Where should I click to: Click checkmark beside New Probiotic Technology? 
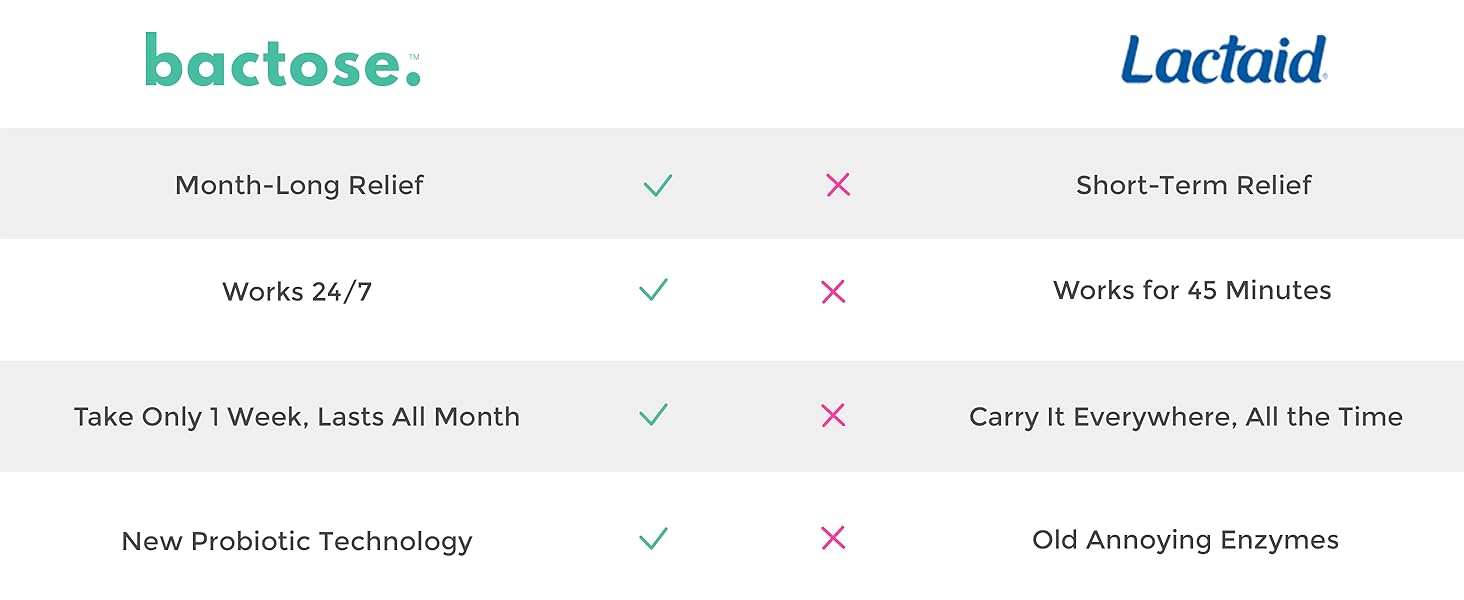tap(653, 539)
